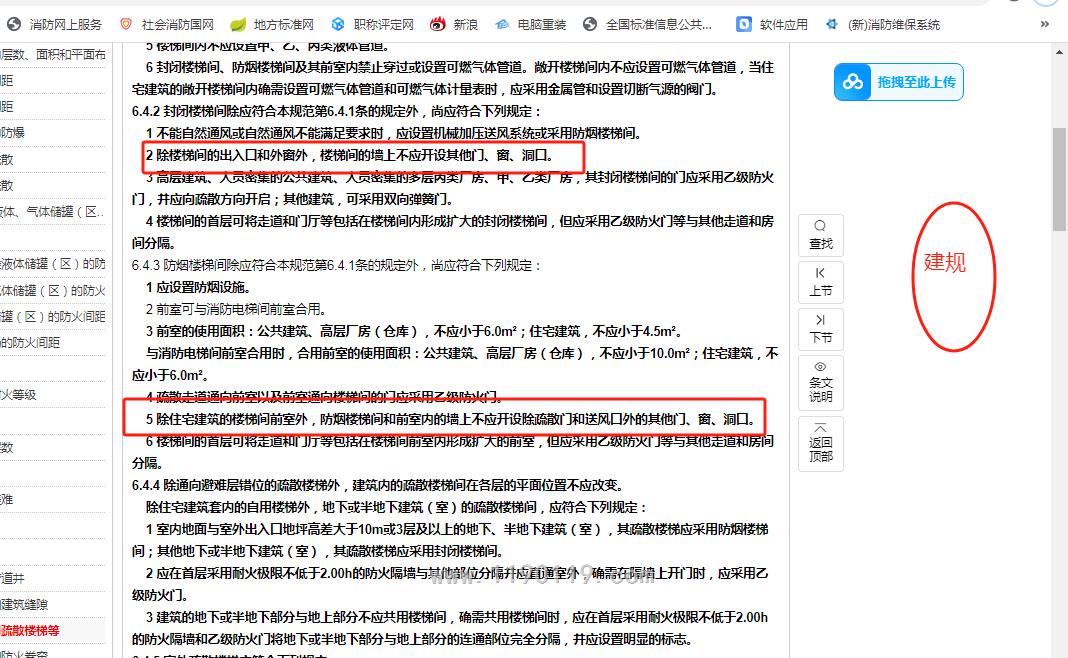Open the 社会消防国网 bookmark
Viewport: 1068px width, 658px height.
[x=168, y=24]
